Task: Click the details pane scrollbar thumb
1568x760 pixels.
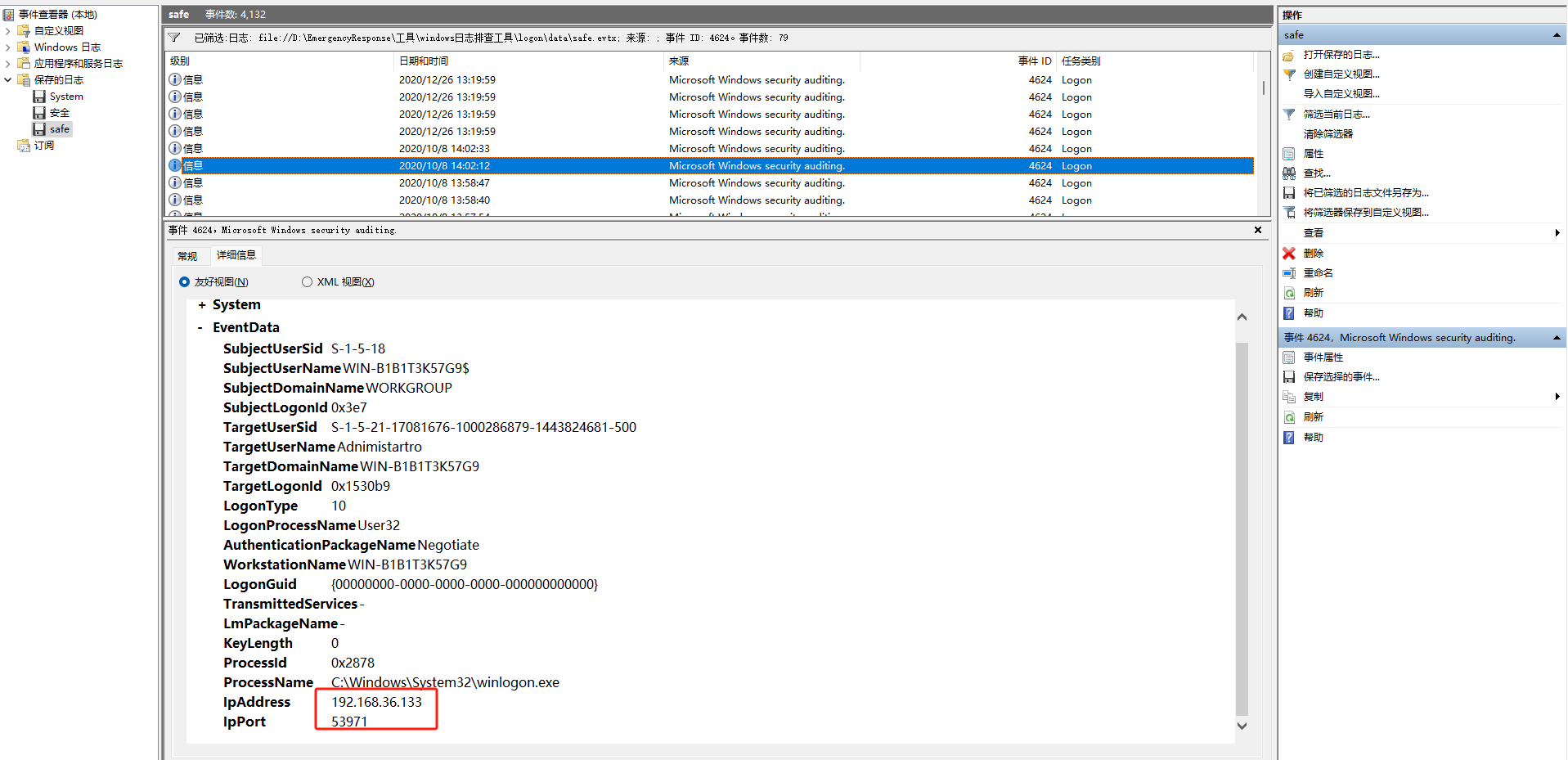Action: (1242, 528)
